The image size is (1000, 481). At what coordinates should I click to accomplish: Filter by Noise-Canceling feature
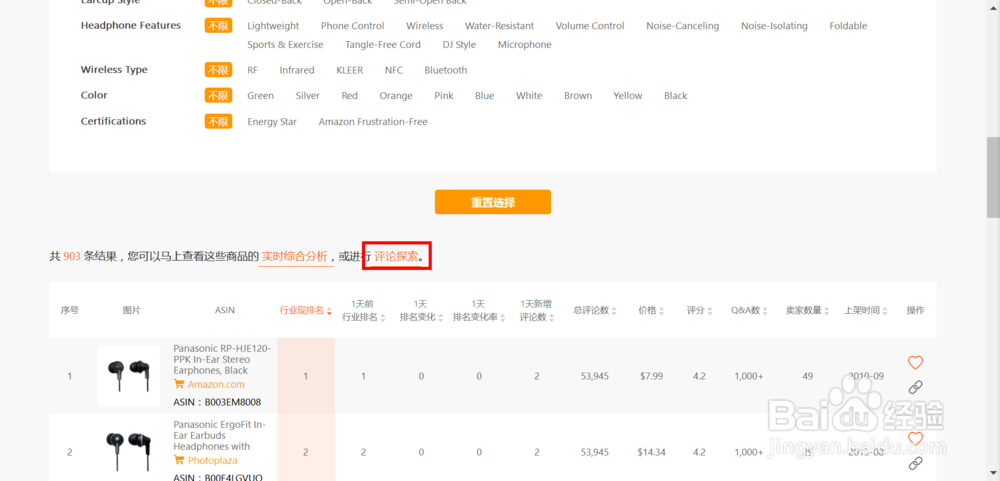tap(682, 26)
